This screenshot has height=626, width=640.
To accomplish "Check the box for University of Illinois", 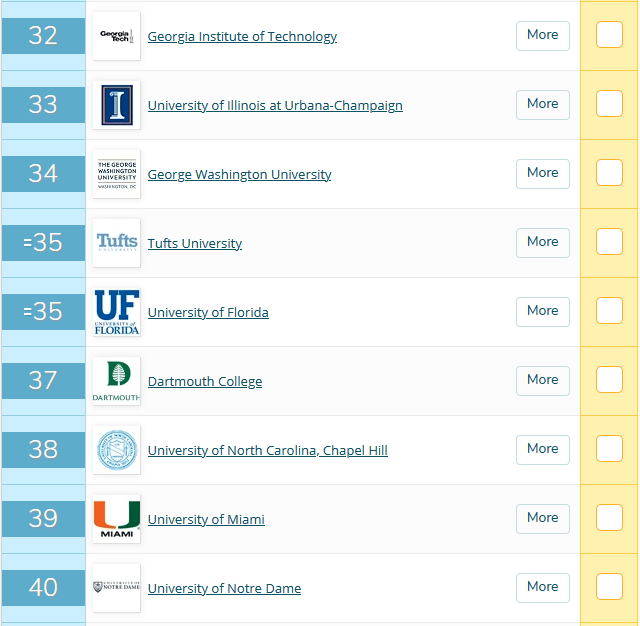I will (609, 104).
